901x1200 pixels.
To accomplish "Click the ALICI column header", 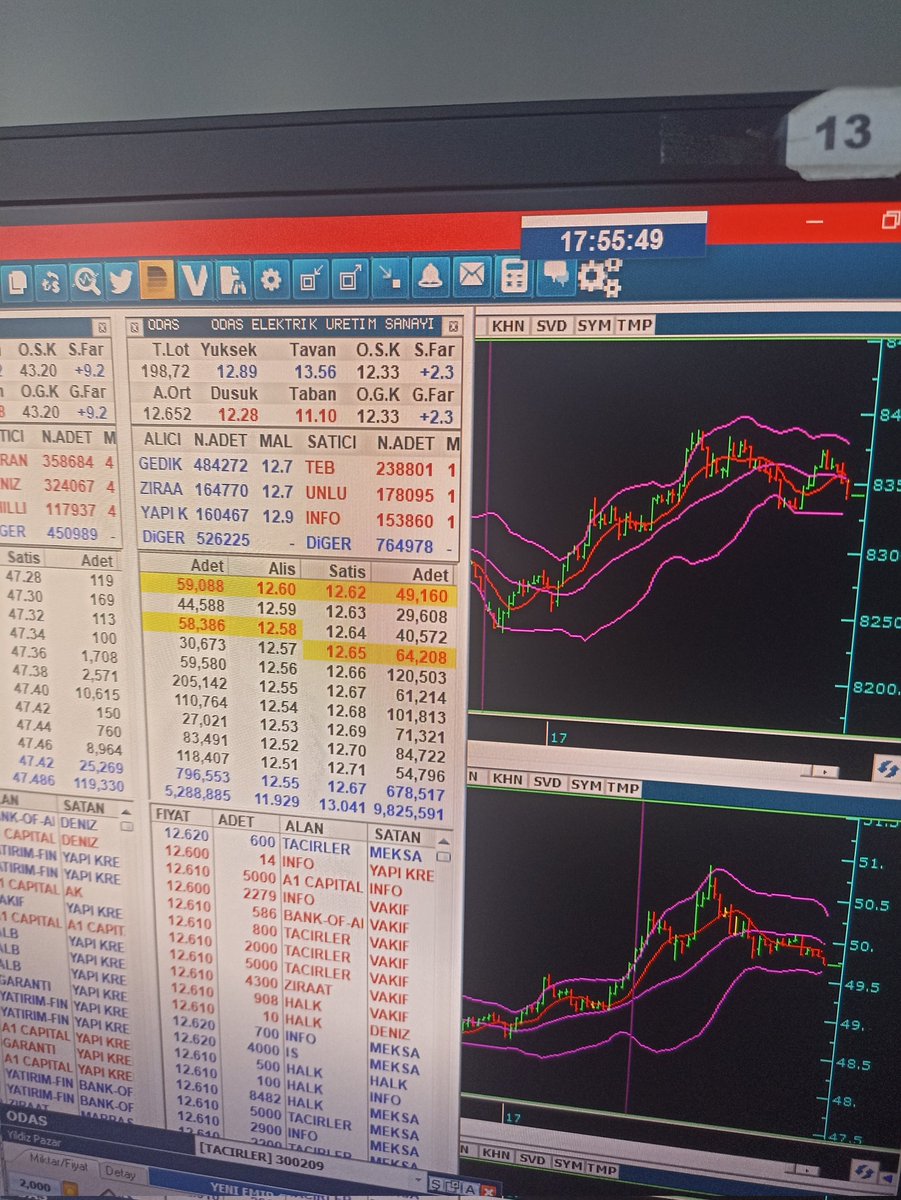I will [x=163, y=442].
